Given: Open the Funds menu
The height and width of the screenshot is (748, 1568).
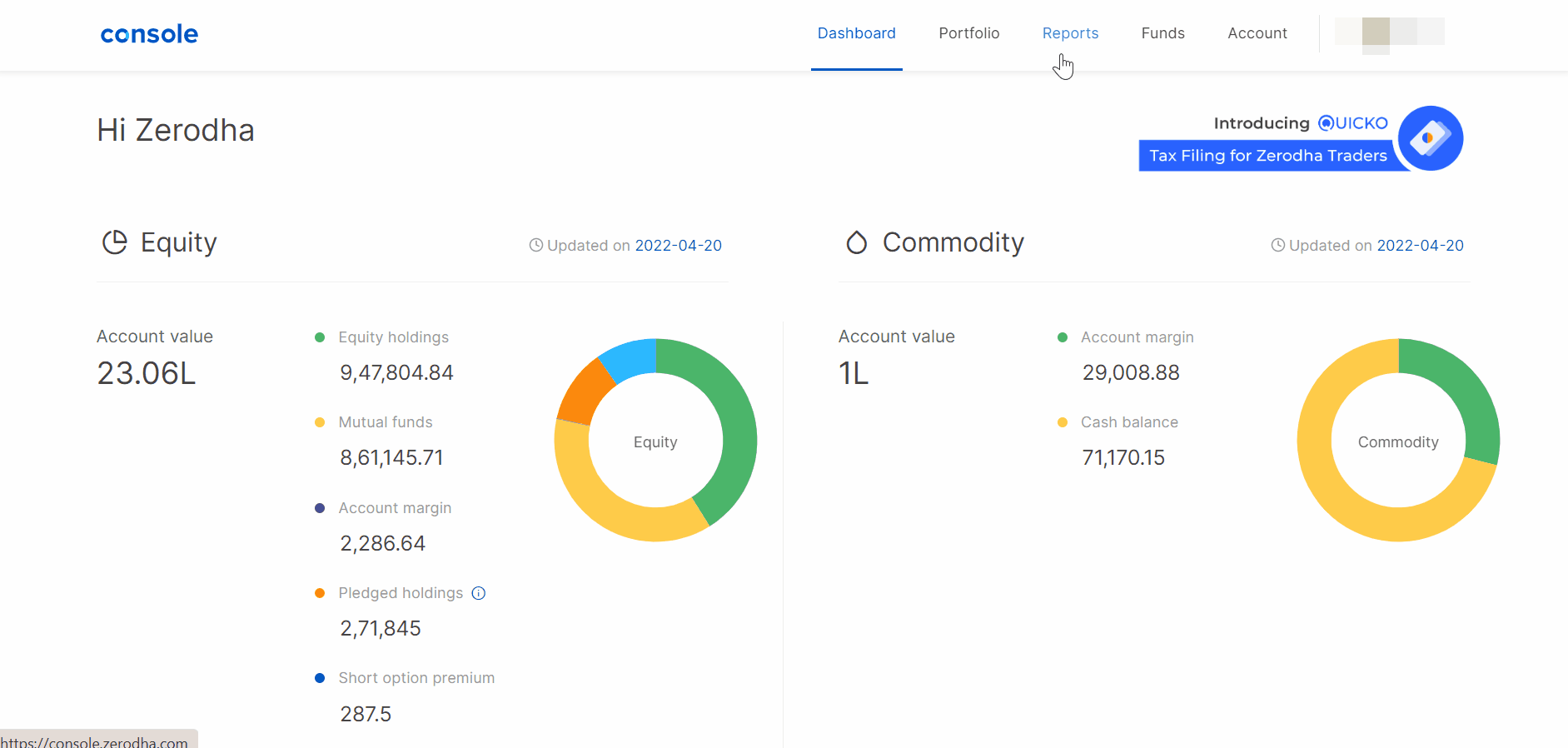Looking at the screenshot, I should coord(1162,33).
